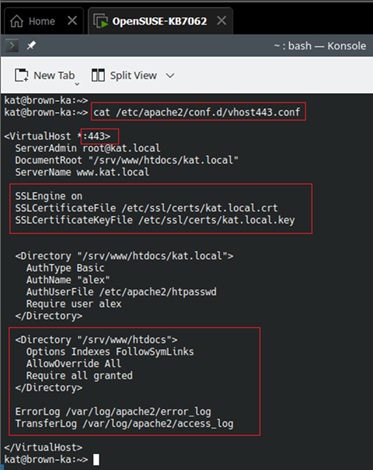Click the Directory "/srv/www/htdocs" opening tag
The image size is (373, 470).
(x=96, y=340)
